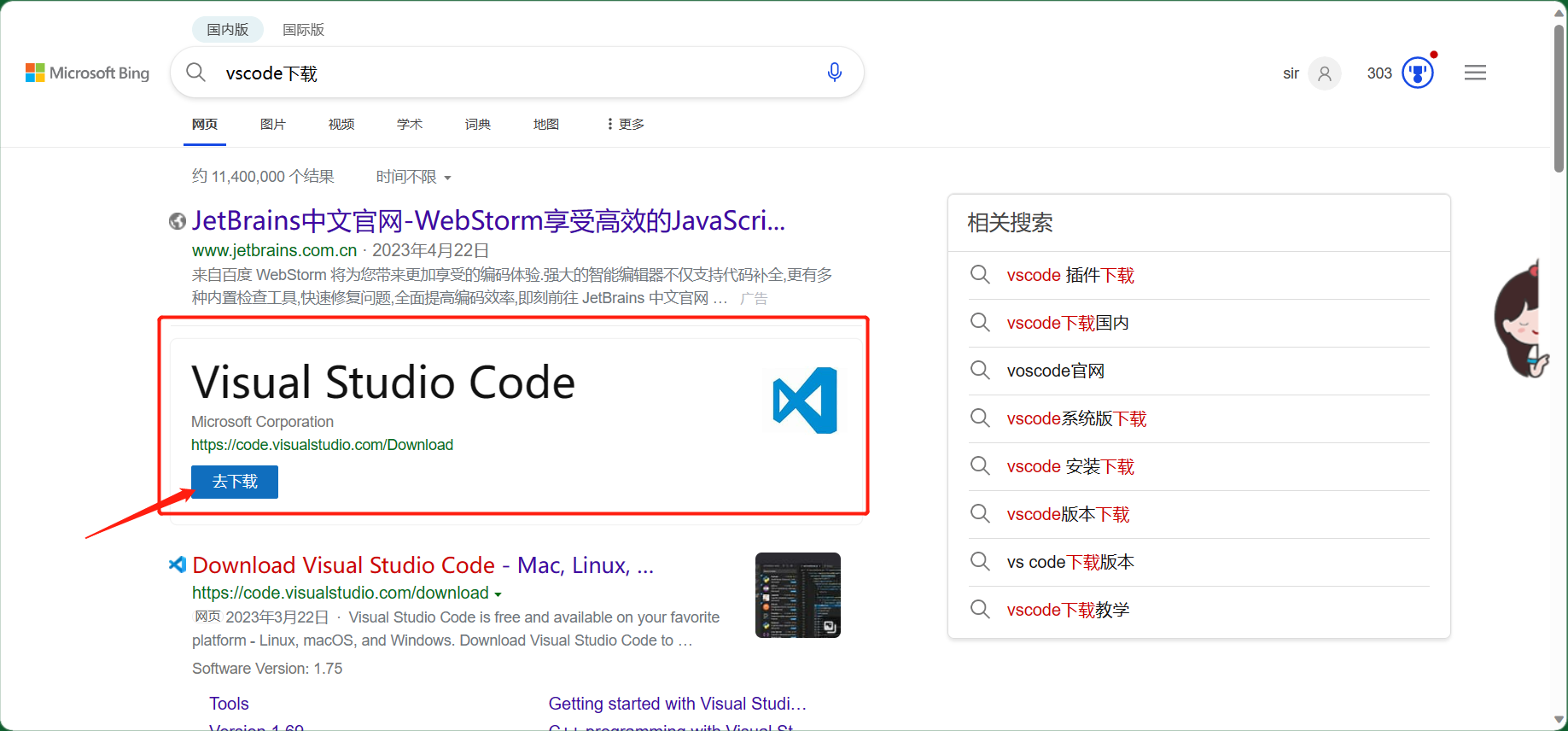Expand the arrow next to code.visualstudio.com/download URL

point(498,594)
